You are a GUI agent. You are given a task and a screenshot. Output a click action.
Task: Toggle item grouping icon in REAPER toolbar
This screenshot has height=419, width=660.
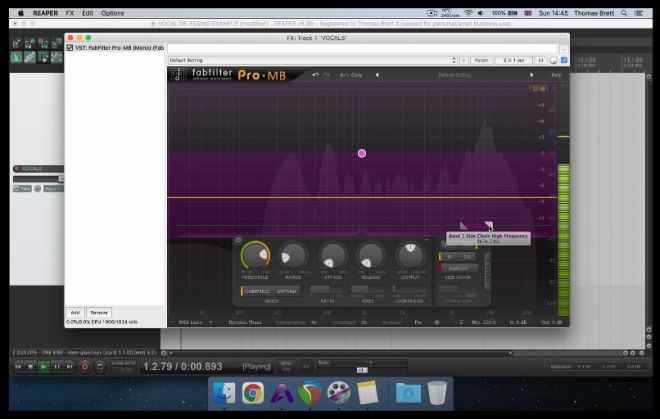30,57
